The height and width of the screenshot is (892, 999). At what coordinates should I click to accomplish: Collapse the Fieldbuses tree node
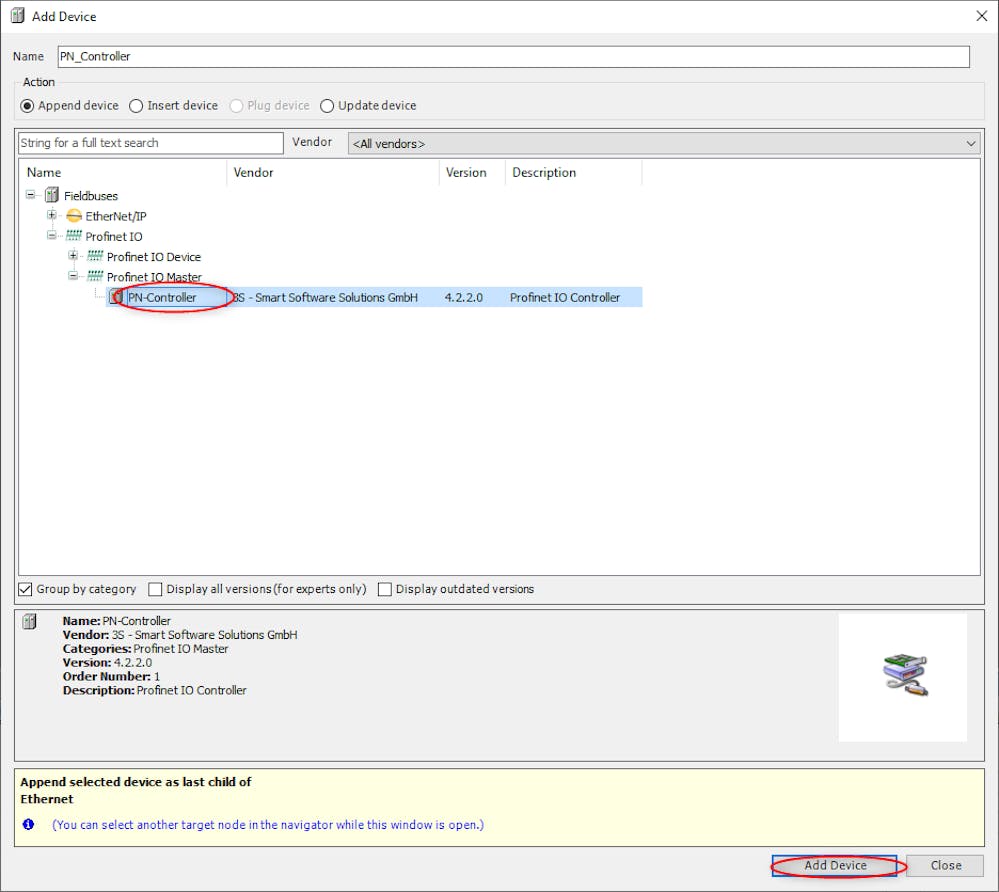click(31, 195)
